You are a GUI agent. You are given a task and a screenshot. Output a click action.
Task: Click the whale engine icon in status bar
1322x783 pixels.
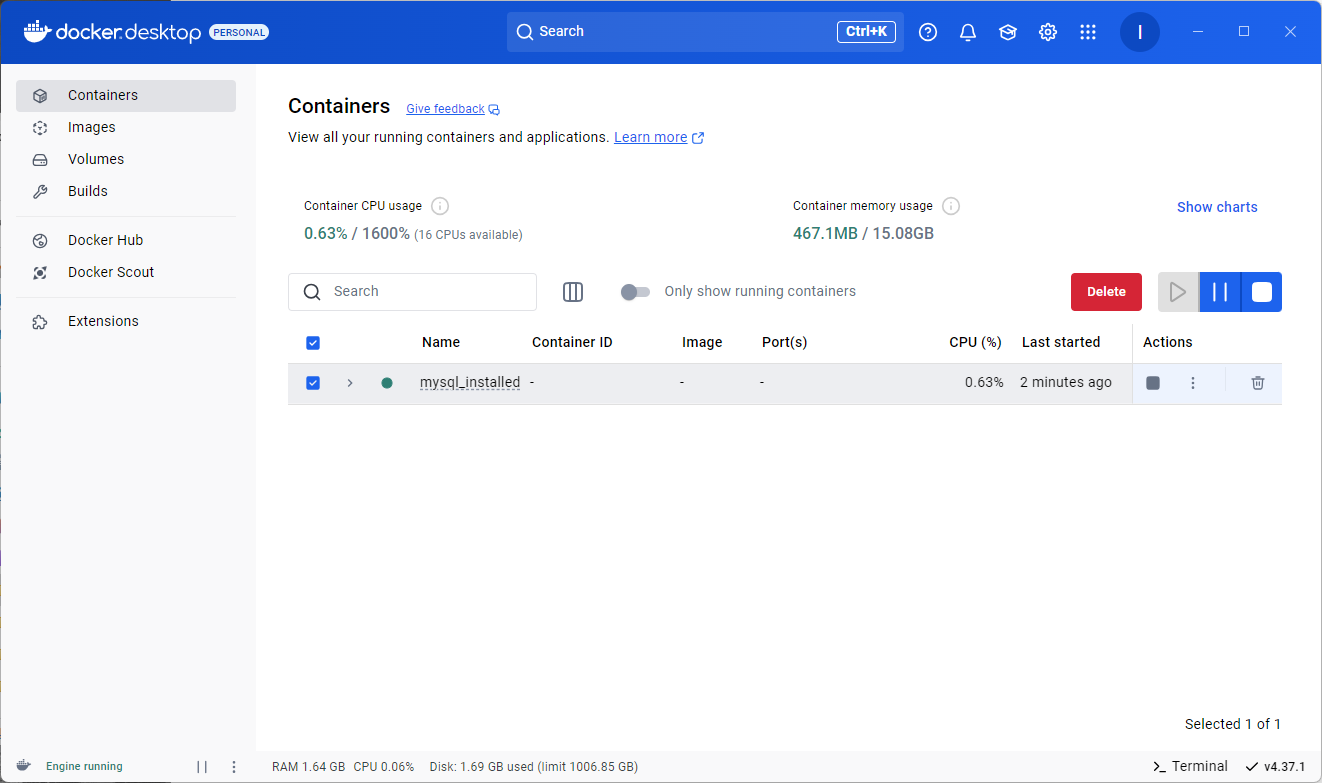click(24, 766)
